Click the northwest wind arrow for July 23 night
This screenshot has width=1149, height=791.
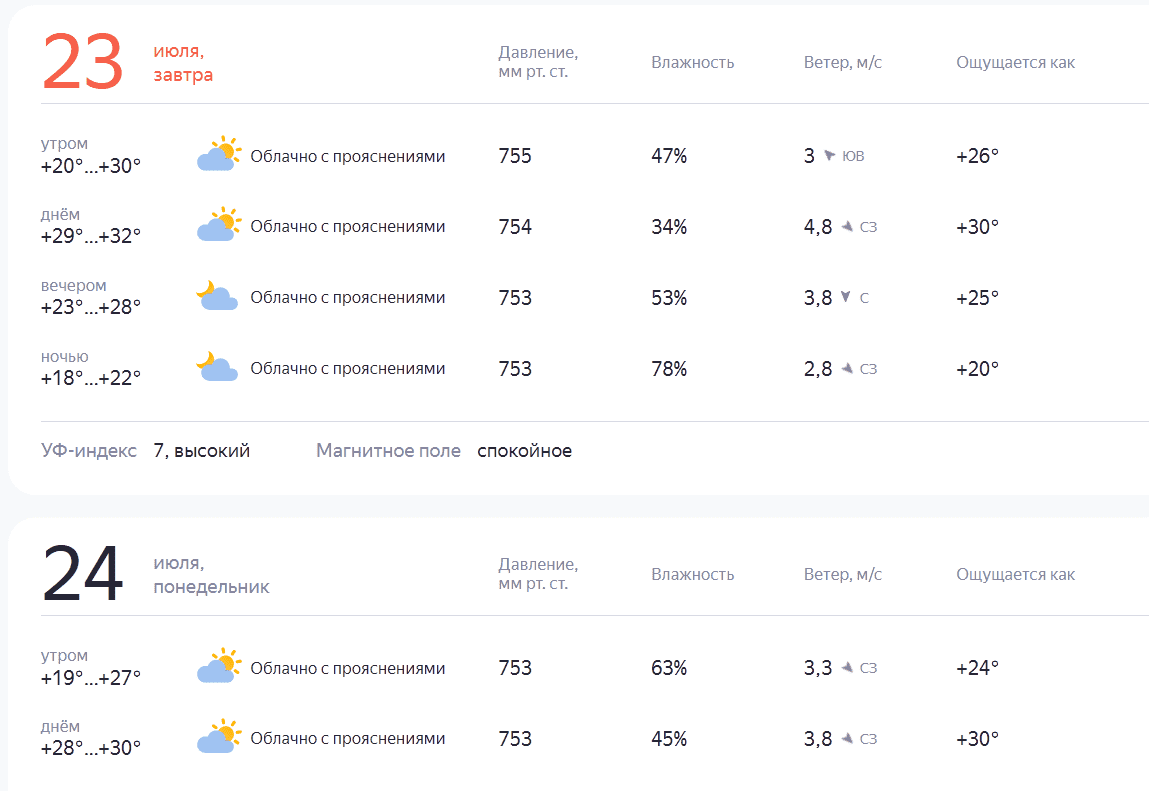click(x=846, y=368)
